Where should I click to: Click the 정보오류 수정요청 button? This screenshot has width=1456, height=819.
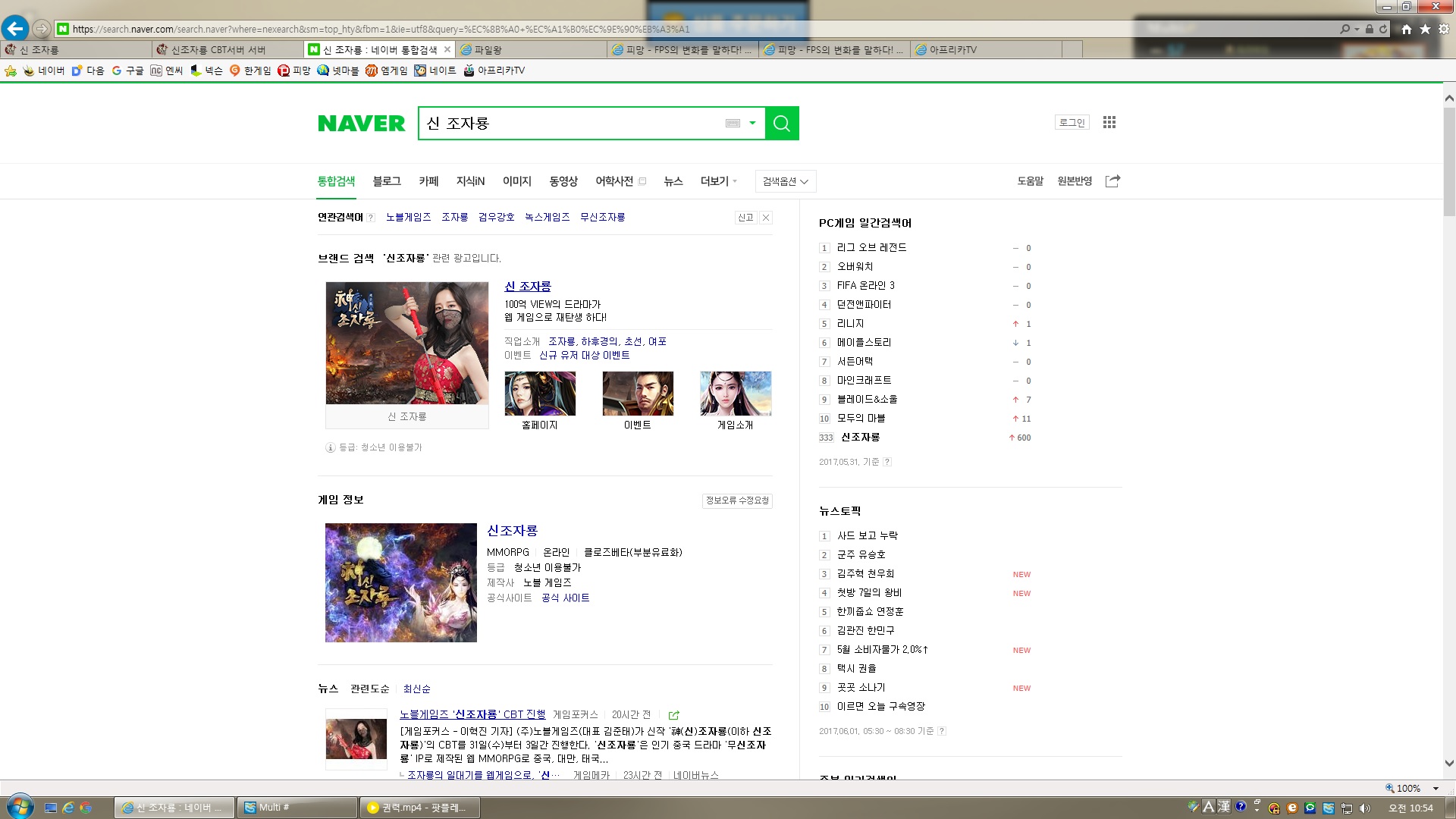click(x=737, y=500)
